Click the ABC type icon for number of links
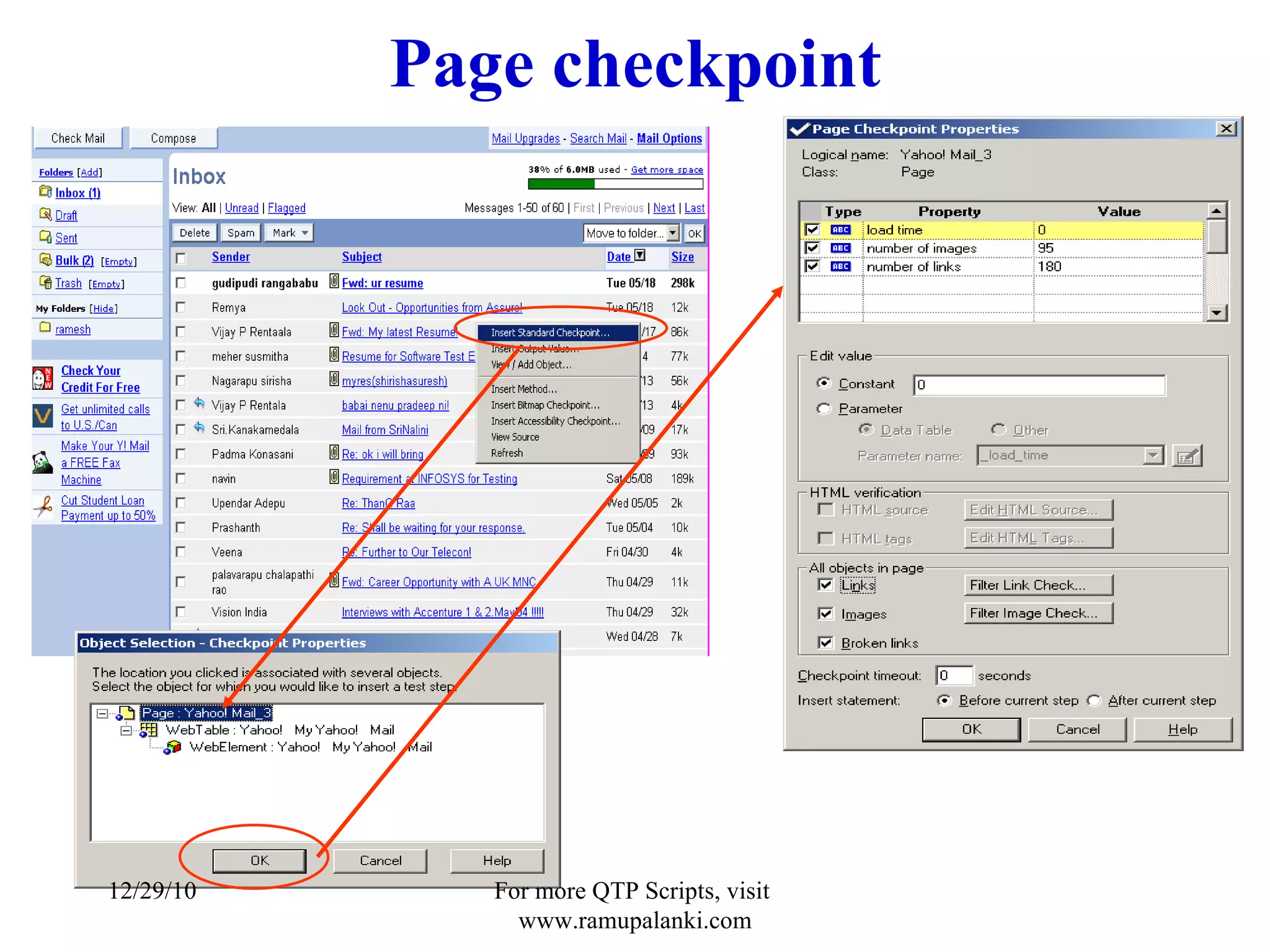The width and height of the screenshot is (1270, 952). click(840, 267)
